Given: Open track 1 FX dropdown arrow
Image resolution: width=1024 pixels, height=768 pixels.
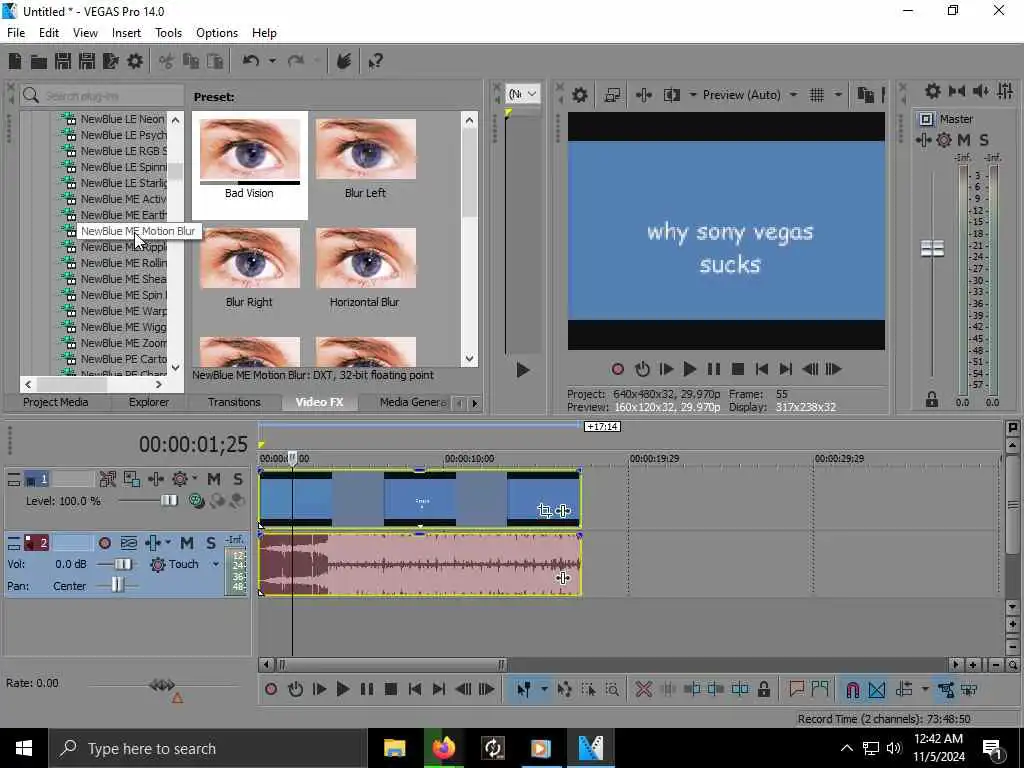Looking at the screenshot, I should [195, 479].
